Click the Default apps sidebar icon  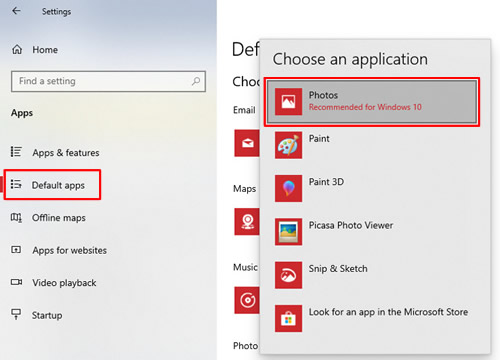(16, 184)
